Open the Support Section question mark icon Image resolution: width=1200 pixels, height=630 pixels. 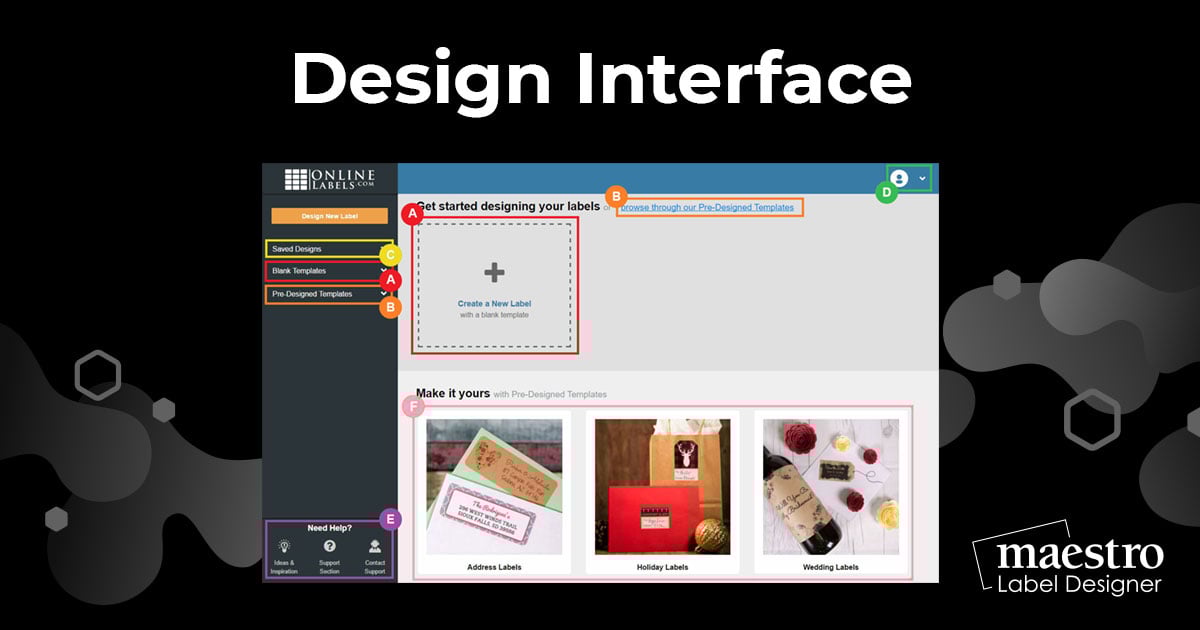coord(329,546)
